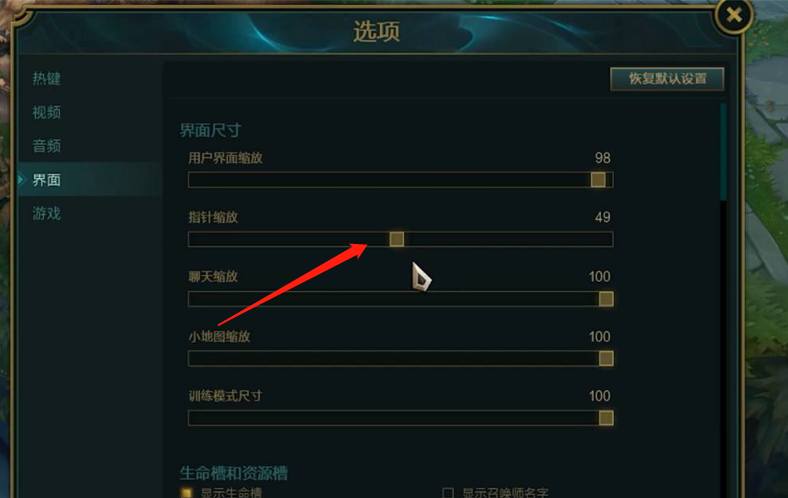Open the 热键 hotkeys tab
This screenshot has width=788, height=498.
47,79
